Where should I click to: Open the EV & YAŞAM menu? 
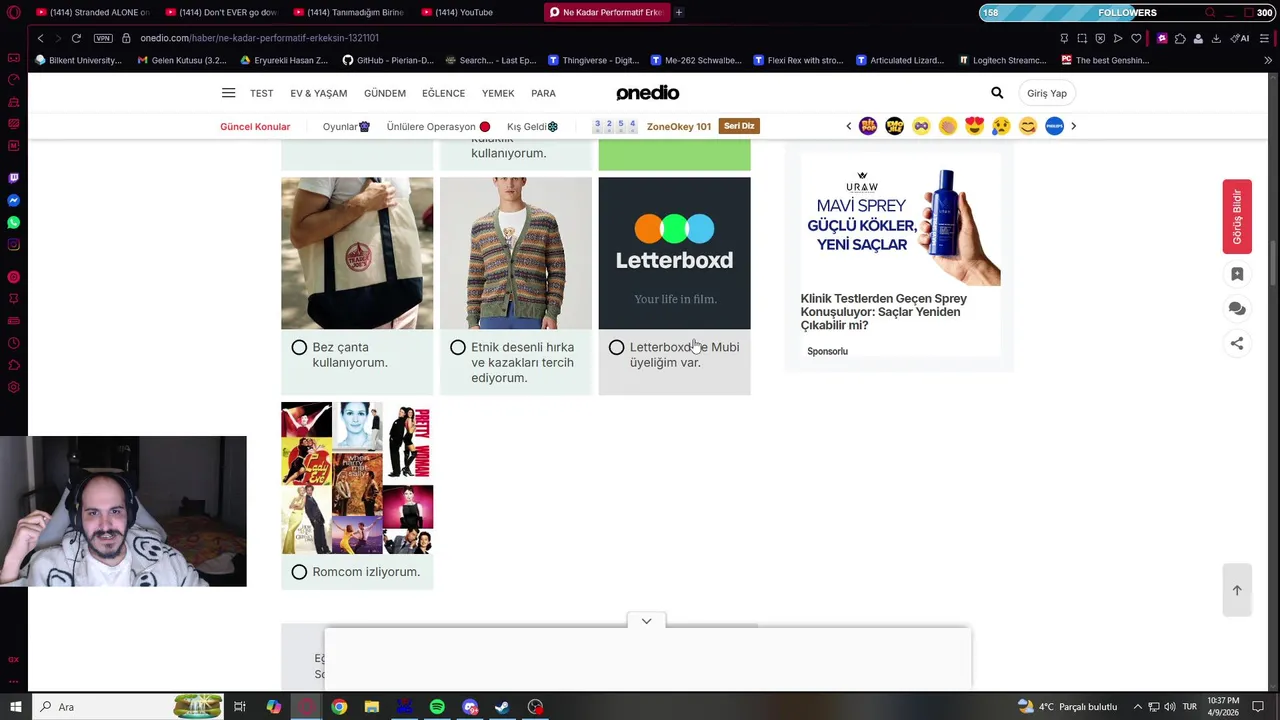[319, 93]
